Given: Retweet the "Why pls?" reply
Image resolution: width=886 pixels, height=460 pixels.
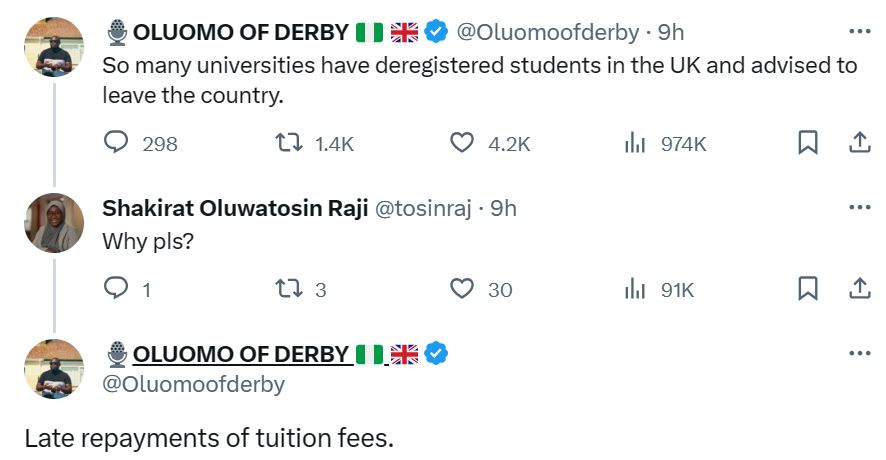Looking at the screenshot, I should (288, 289).
